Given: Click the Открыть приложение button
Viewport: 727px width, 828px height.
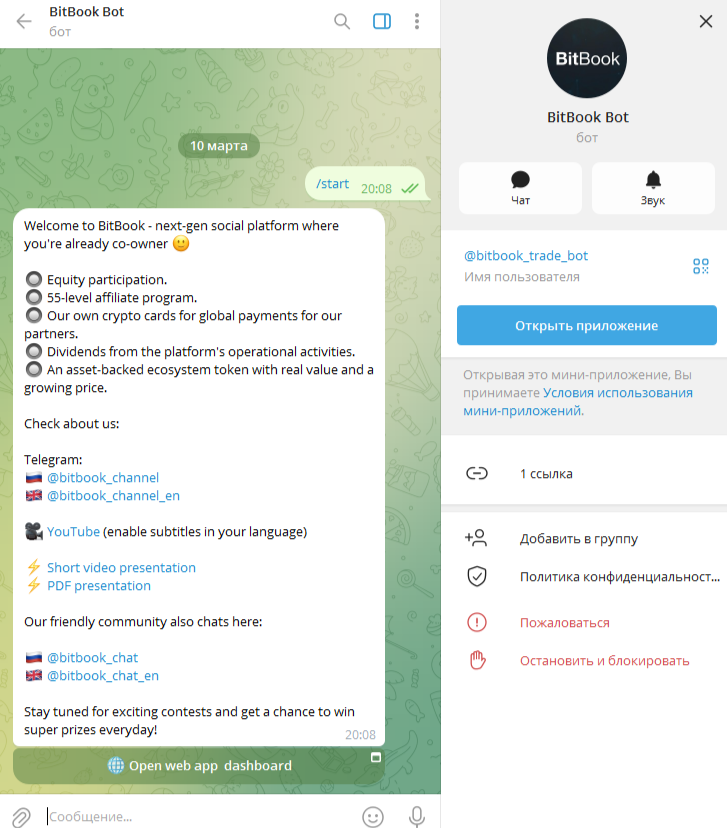Looking at the screenshot, I should 587,325.
